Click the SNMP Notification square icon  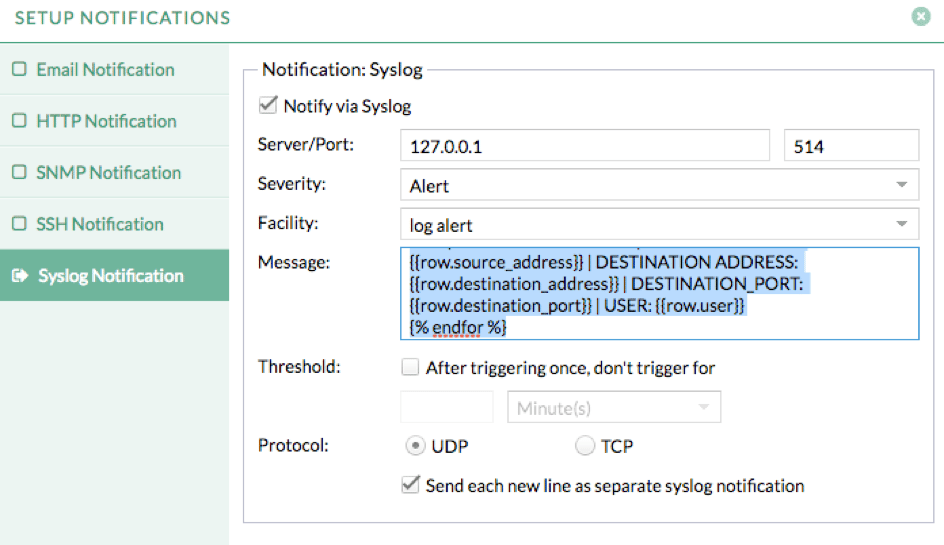(x=19, y=173)
